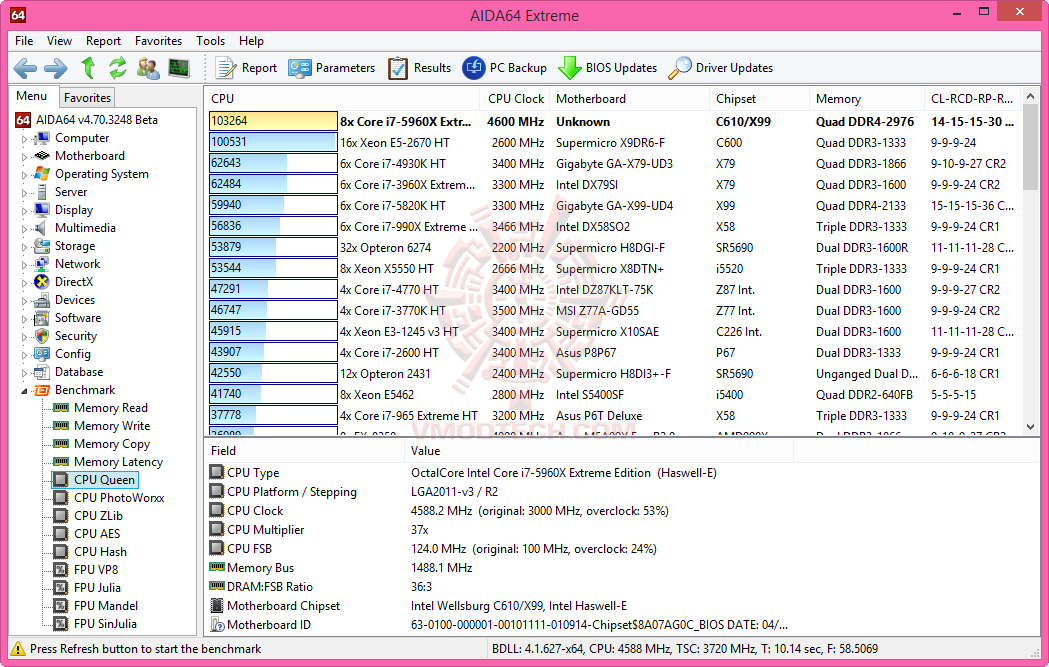Select the Memory Latency benchmark
1049x667 pixels.
(118, 462)
